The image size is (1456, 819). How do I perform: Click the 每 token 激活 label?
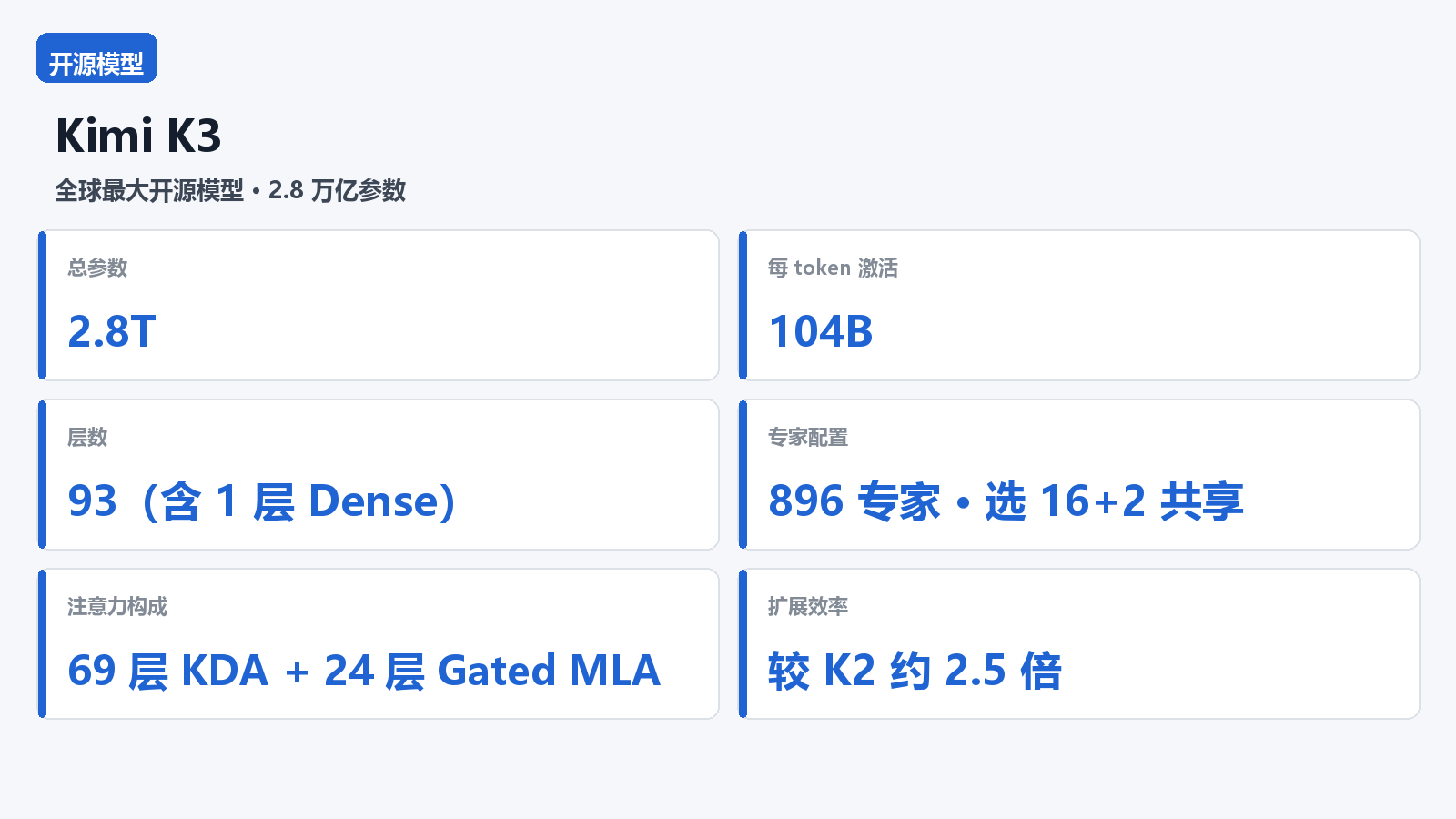[833, 268]
